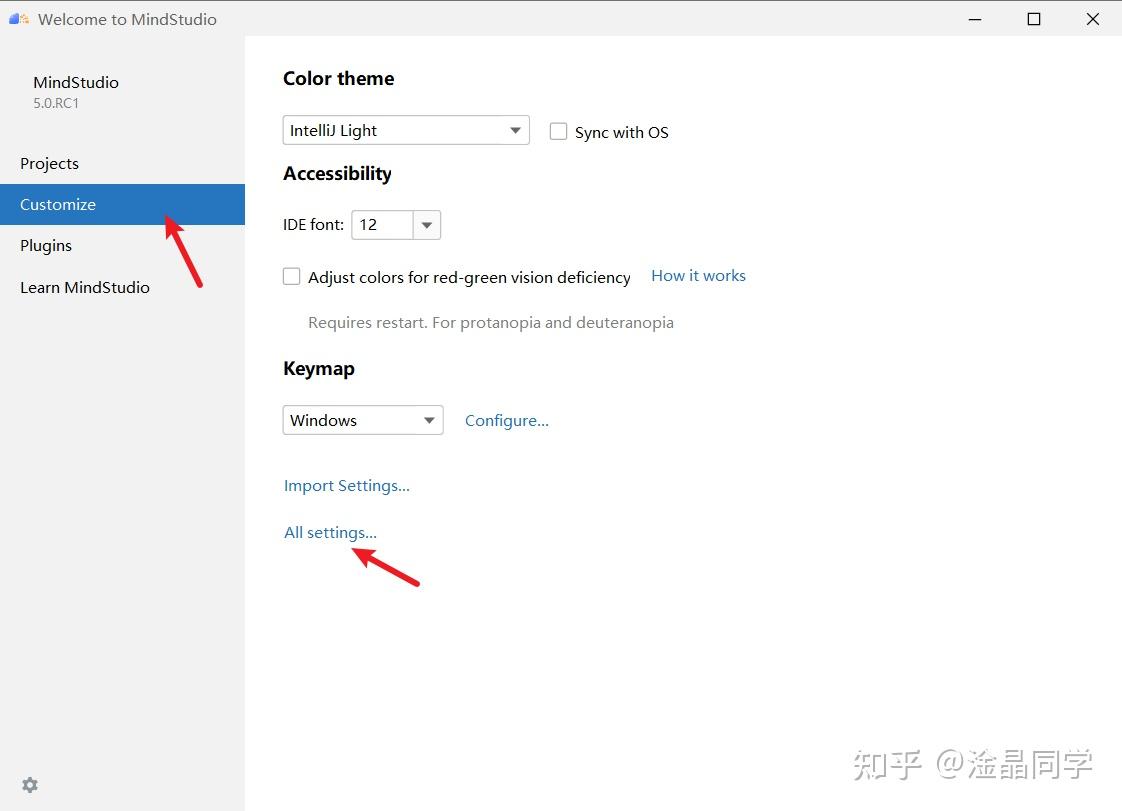Switch to the Plugins section
This screenshot has width=1122, height=811.
[46, 245]
